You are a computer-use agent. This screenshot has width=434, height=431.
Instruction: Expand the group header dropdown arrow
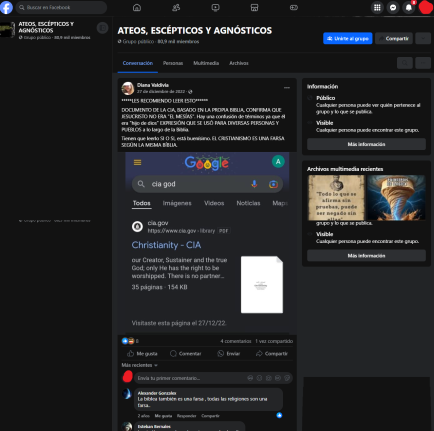[x=423, y=38]
